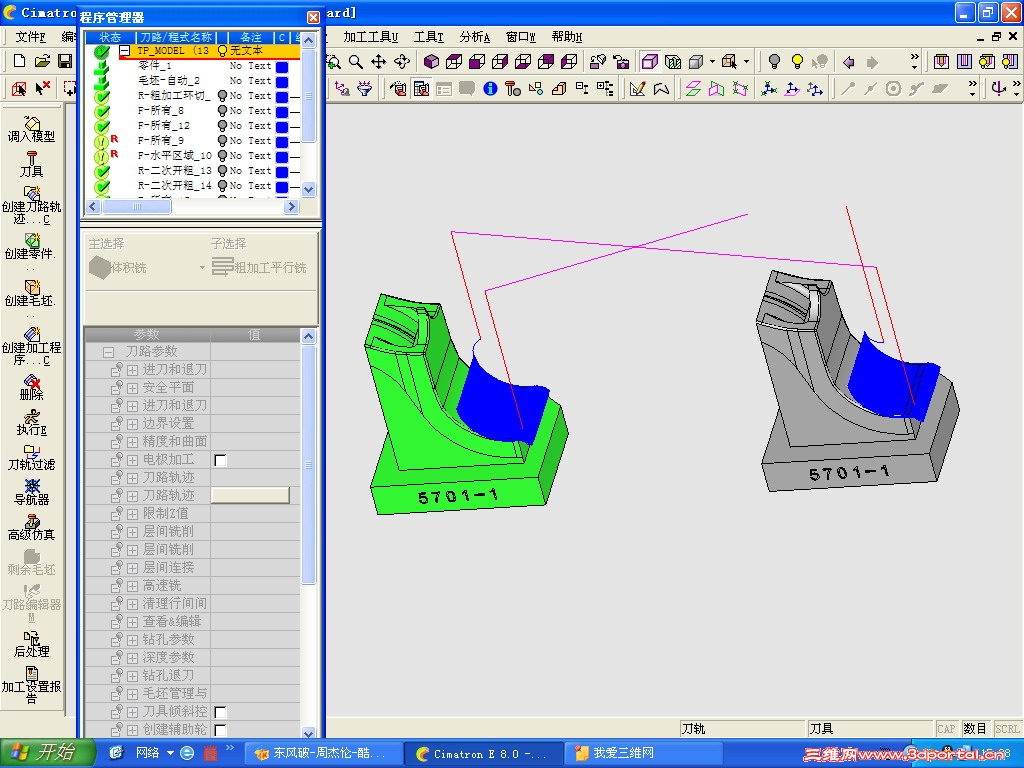Collapse the TP_MODEL tree node

[125, 50]
